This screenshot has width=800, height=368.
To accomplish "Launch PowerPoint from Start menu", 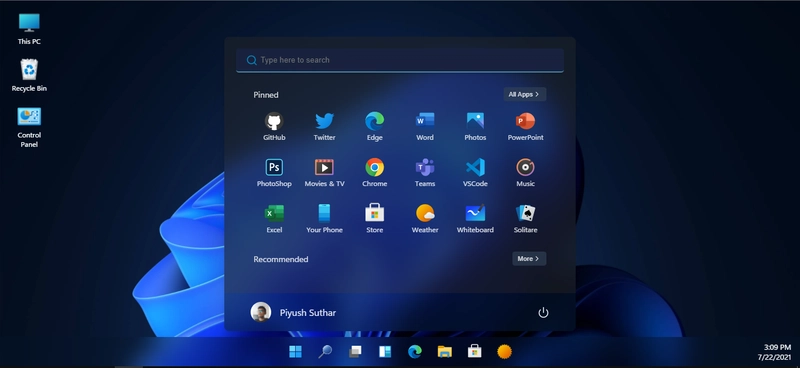I will point(525,127).
